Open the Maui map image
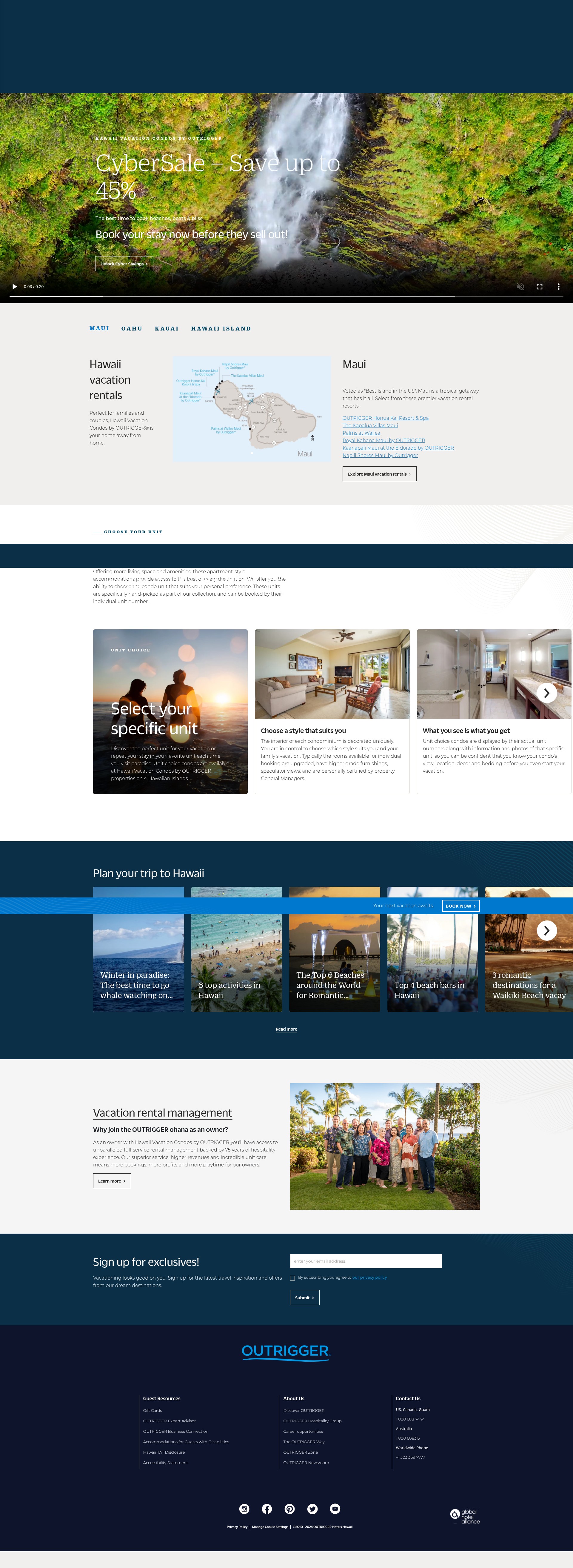This screenshot has height=1568, width=573. click(251, 409)
